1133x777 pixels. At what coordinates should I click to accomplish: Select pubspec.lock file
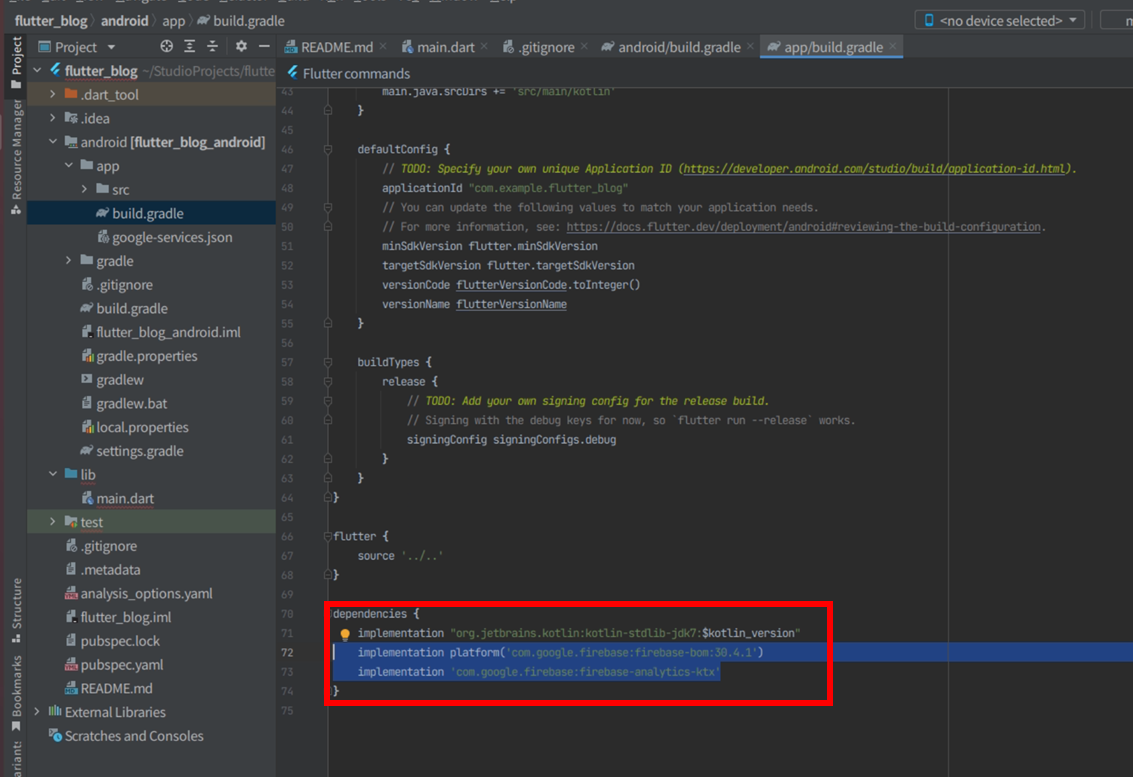(112, 641)
